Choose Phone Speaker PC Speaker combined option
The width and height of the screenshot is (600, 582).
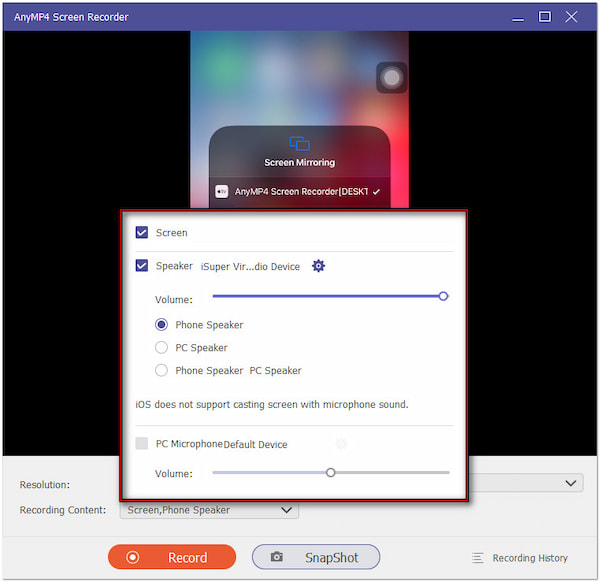click(161, 370)
